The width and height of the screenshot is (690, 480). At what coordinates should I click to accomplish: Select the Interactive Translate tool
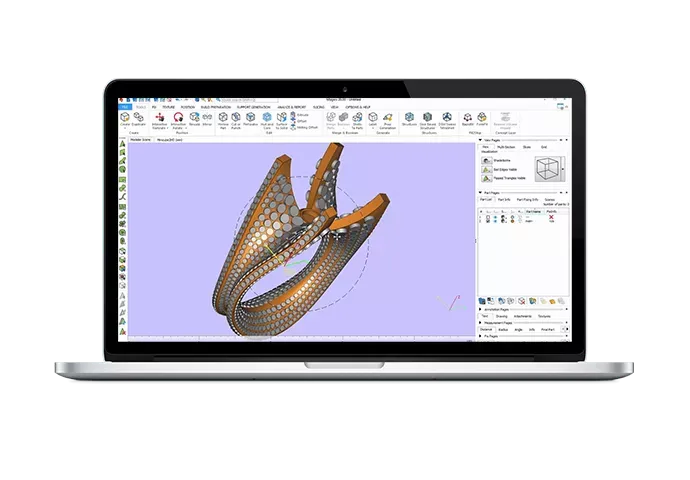(x=160, y=120)
